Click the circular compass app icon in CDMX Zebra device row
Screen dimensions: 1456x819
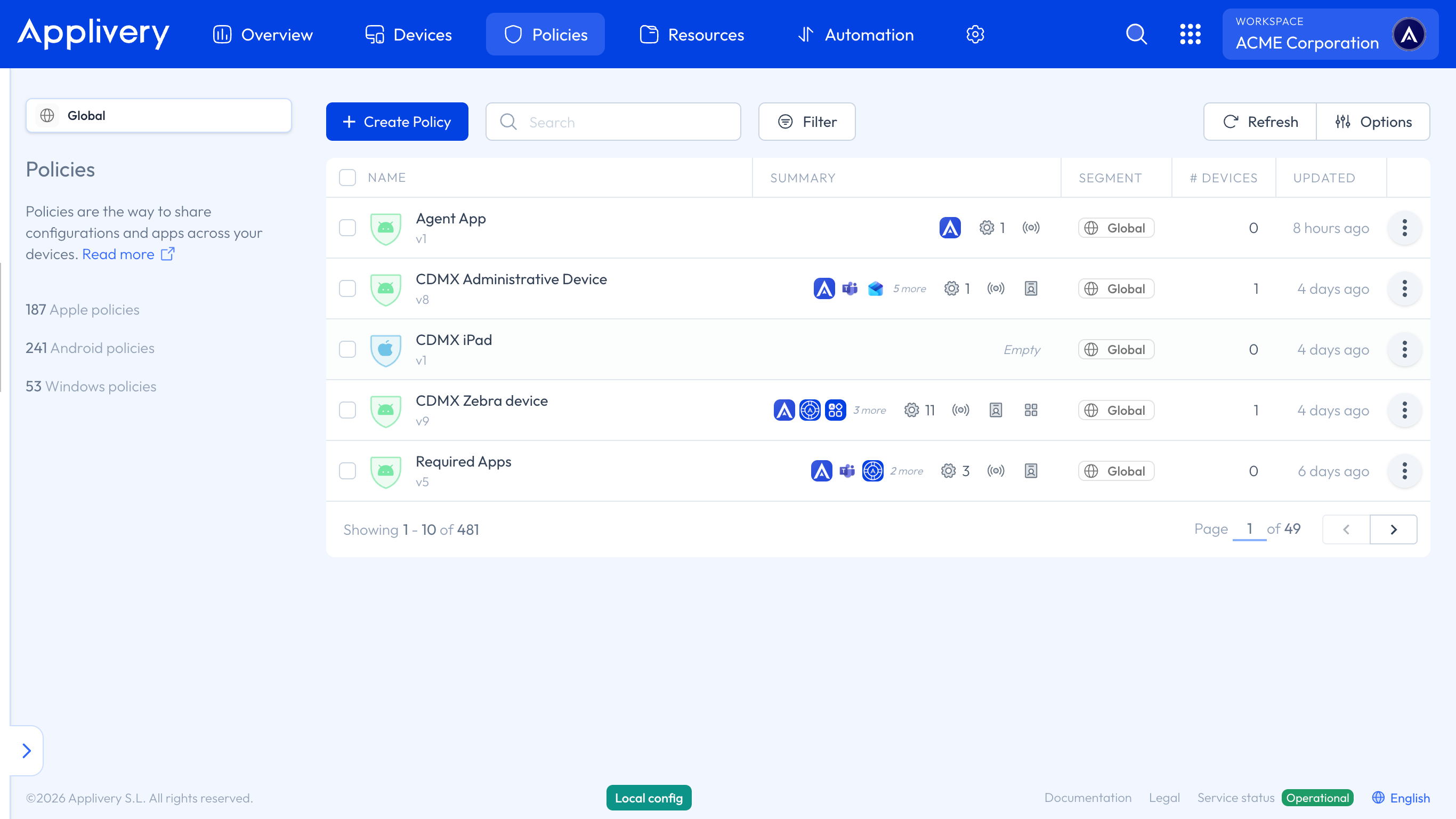(810, 410)
